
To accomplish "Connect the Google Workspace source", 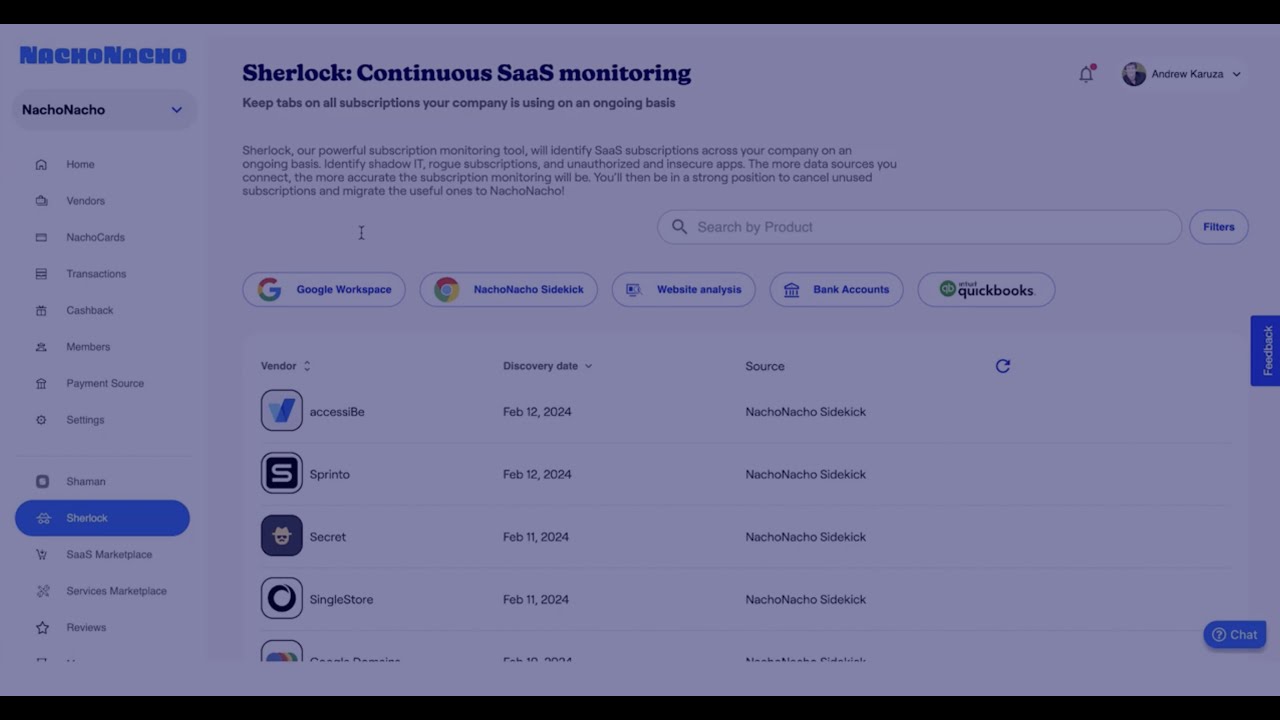I will click(324, 290).
